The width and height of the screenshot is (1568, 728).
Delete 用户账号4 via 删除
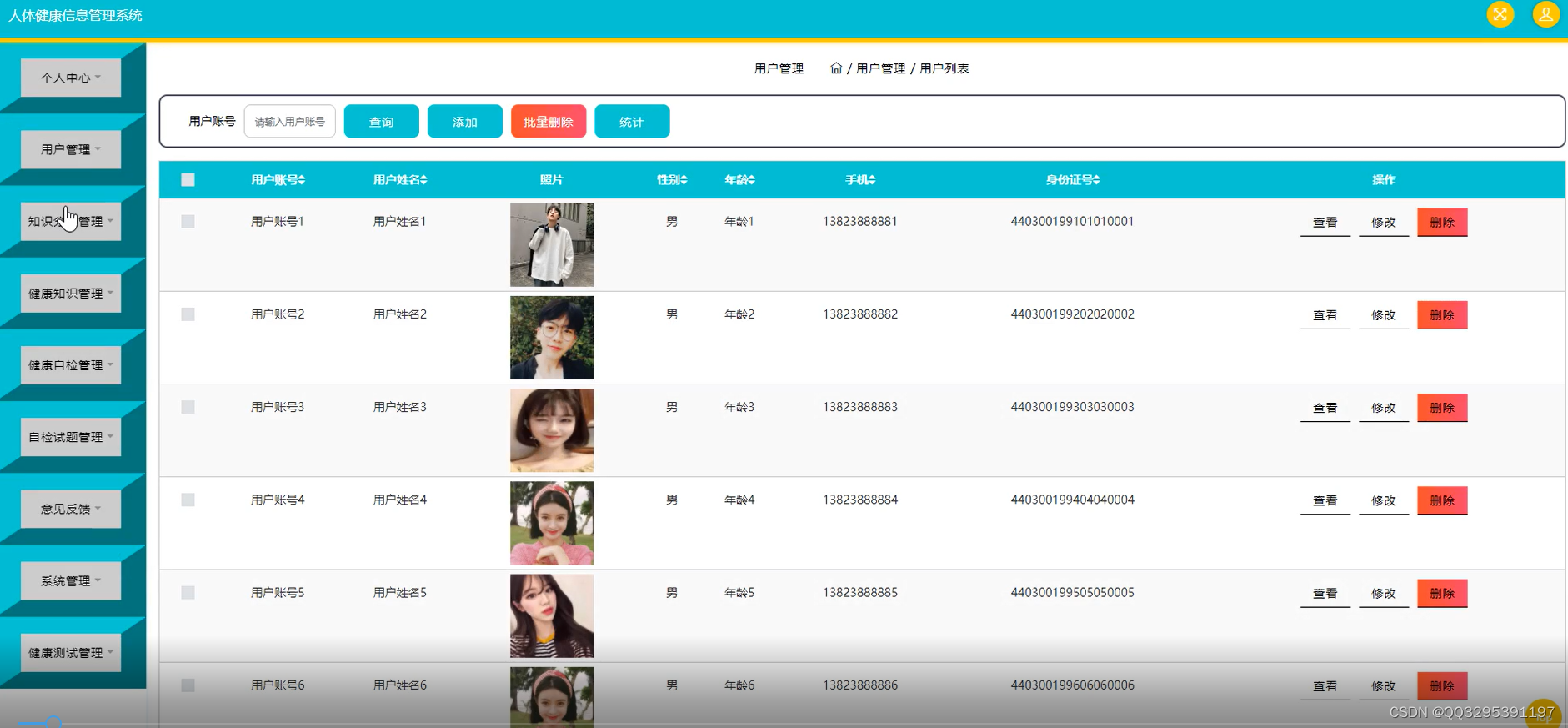pyautogui.click(x=1442, y=500)
